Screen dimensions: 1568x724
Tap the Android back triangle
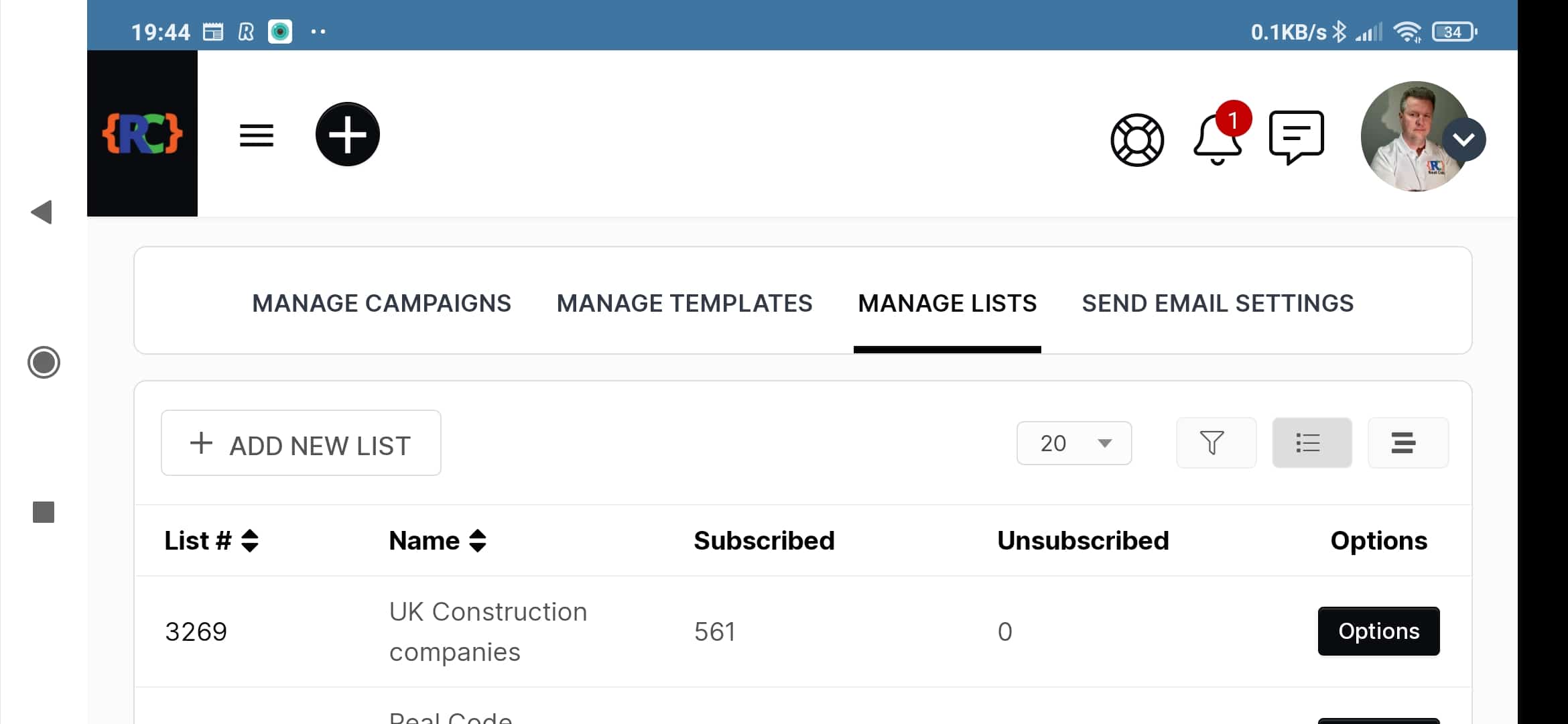[42, 213]
